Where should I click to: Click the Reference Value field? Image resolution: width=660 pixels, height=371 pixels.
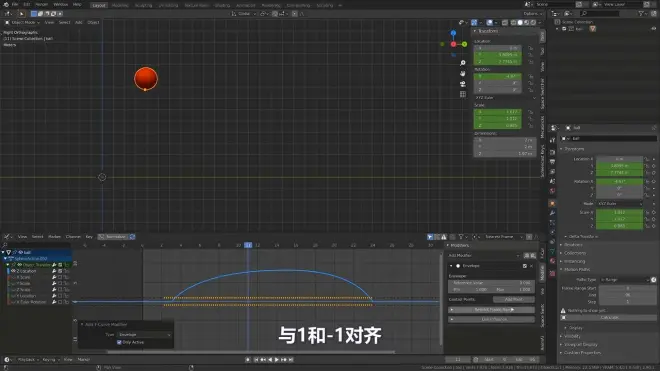491,283
